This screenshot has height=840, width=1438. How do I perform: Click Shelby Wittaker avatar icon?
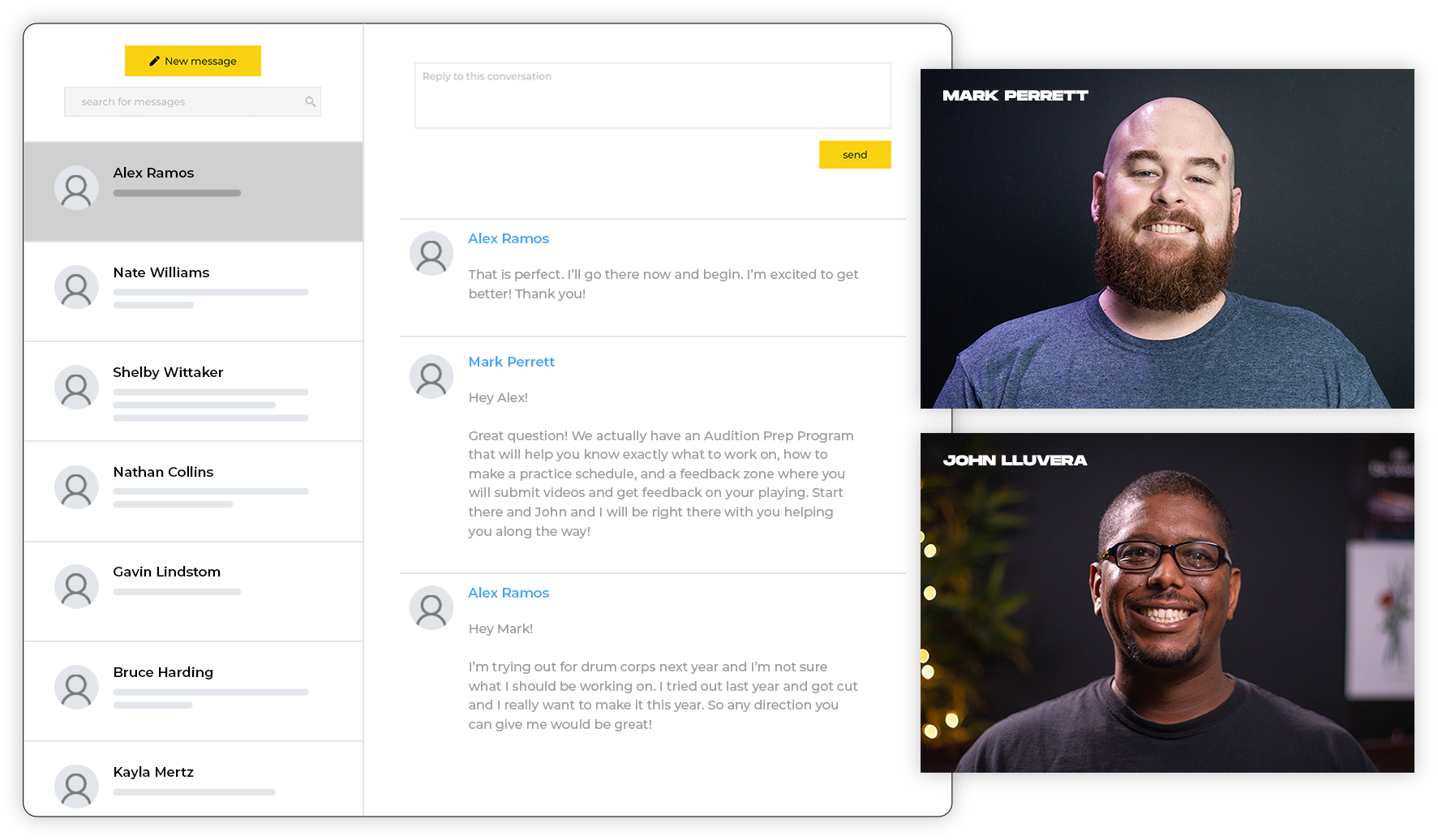[76, 388]
